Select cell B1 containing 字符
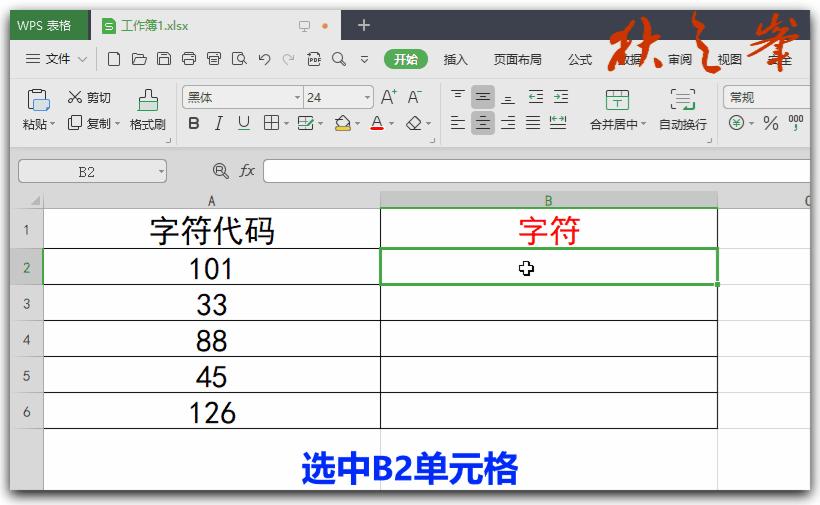 pyautogui.click(x=549, y=229)
